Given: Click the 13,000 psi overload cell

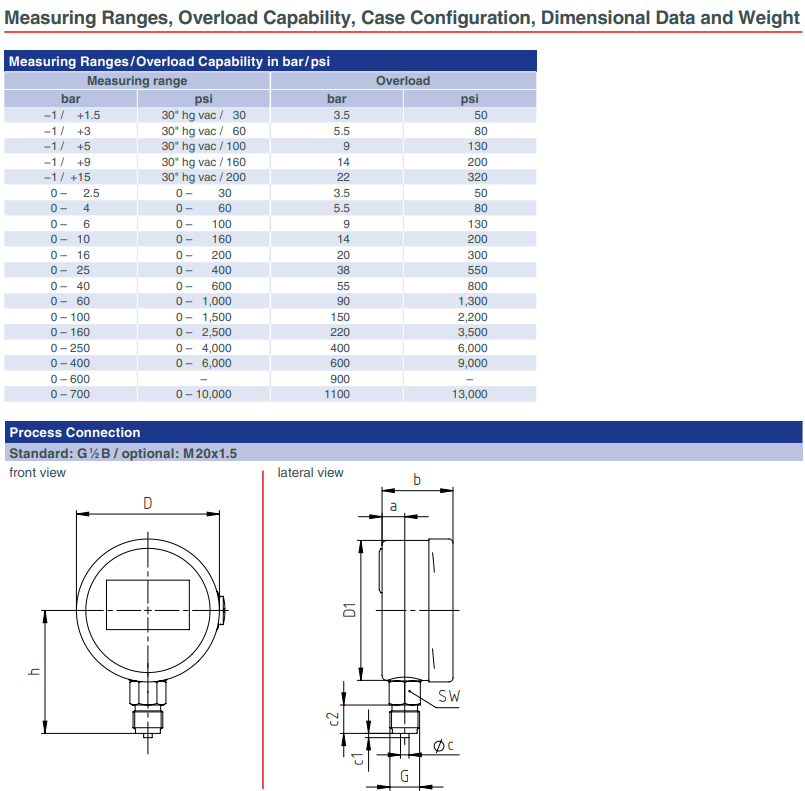Looking at the screenshot, I should coord(469,394).
